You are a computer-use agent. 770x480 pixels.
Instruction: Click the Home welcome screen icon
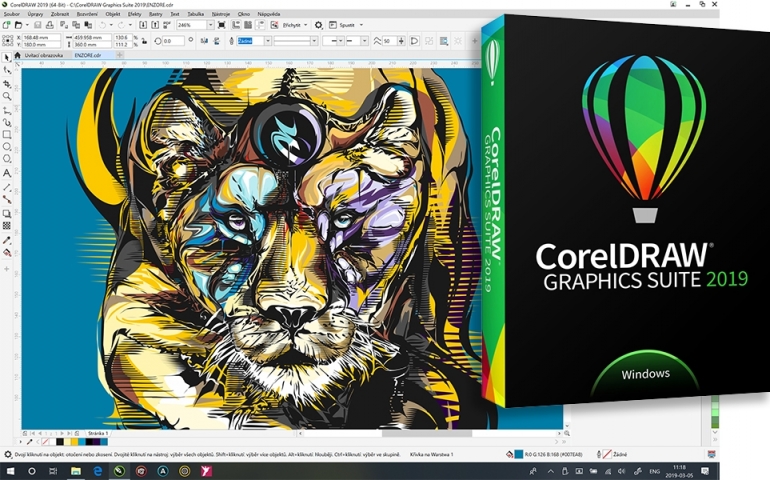point(18,56)
